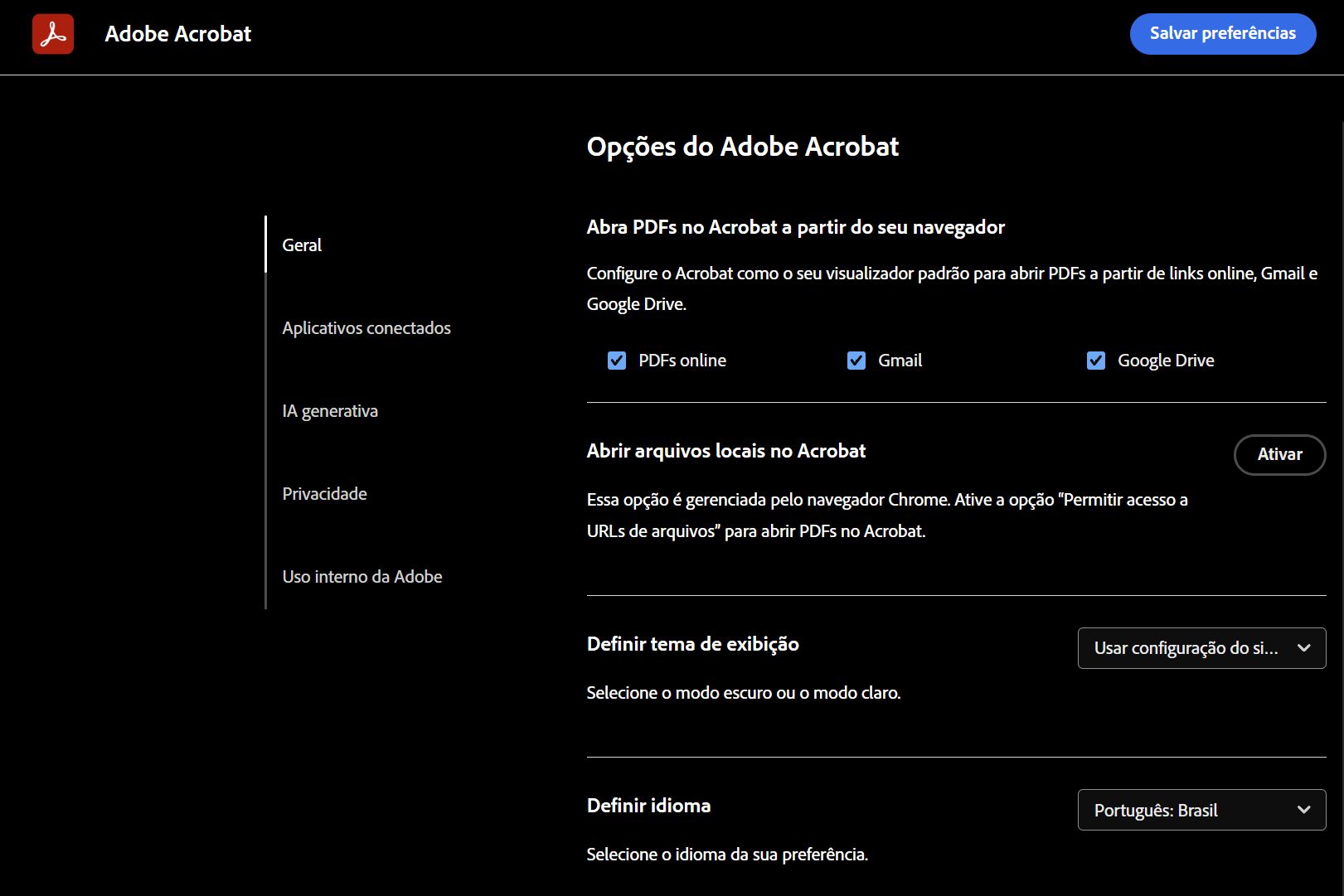The image size is (1344, 896).
Task: Click the Google Drive checkmark icon
Action: tap(1095, 360)
